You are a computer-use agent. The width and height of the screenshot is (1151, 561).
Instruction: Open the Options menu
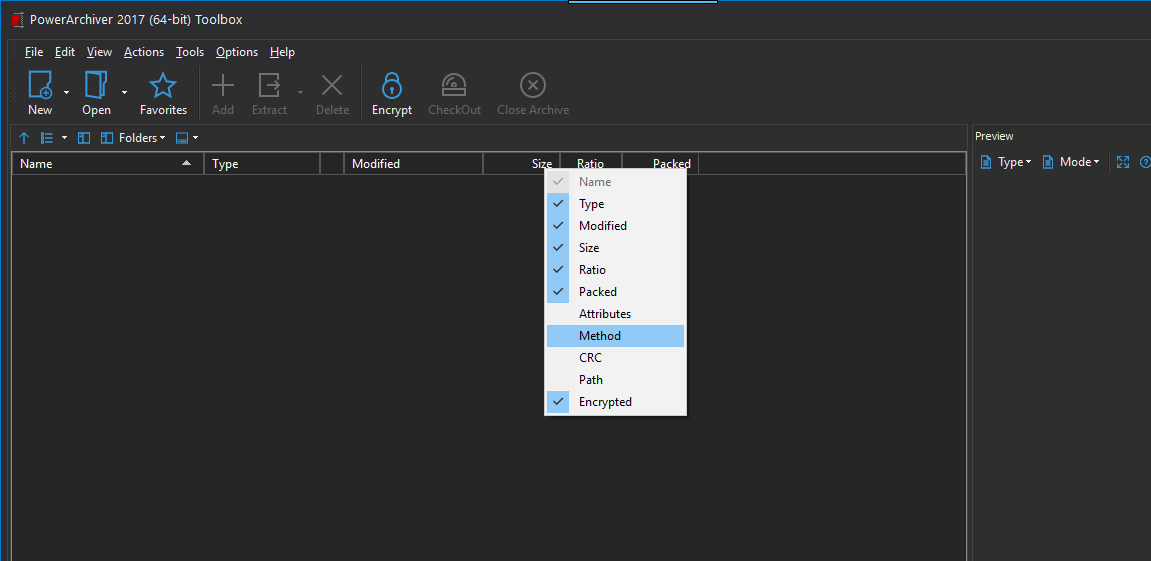tap(237, 52)
